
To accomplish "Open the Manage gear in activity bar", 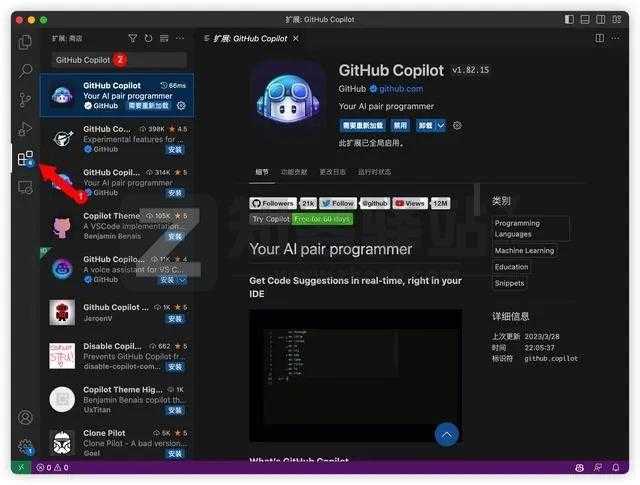I will (x=25, y=446).
